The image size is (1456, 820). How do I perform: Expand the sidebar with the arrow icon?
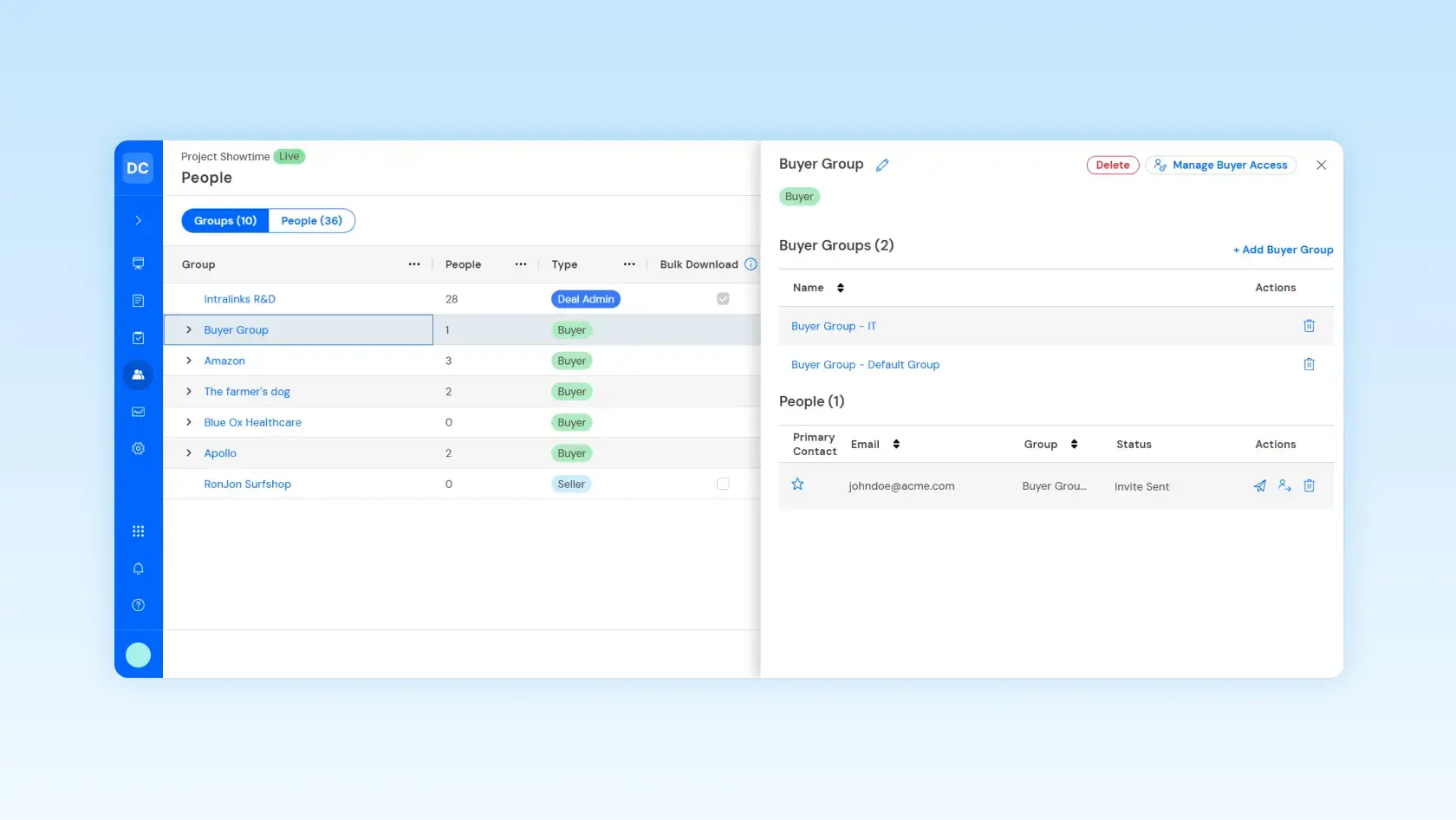pyautogui.click(x=138, y=220)
